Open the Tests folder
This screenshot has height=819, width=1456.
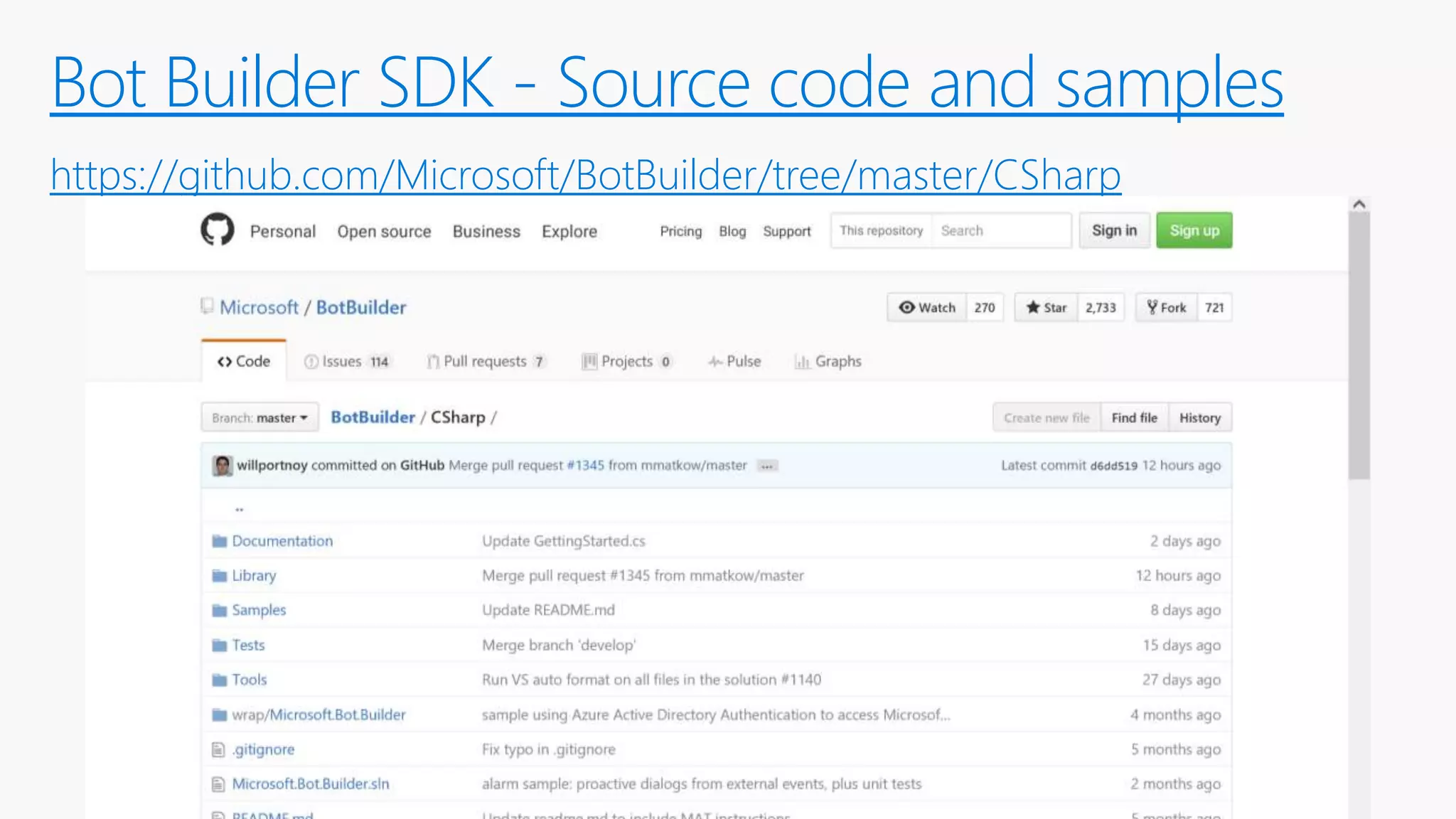pyautogui.click(x=248, y=645)
